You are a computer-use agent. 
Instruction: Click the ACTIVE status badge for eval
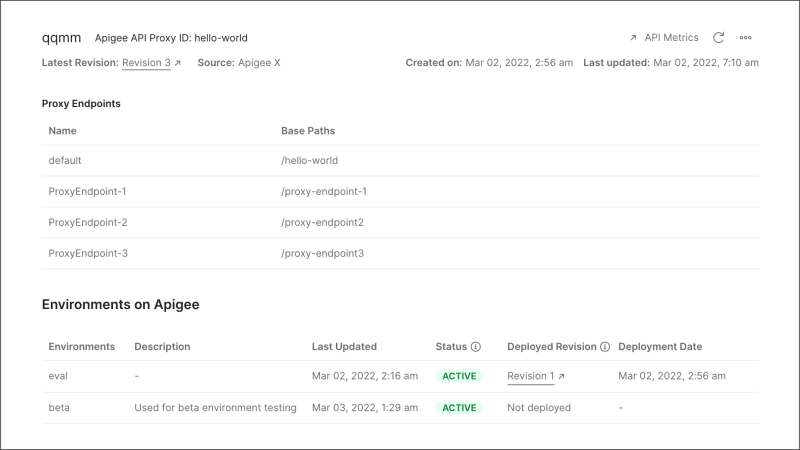pos(459,376)
